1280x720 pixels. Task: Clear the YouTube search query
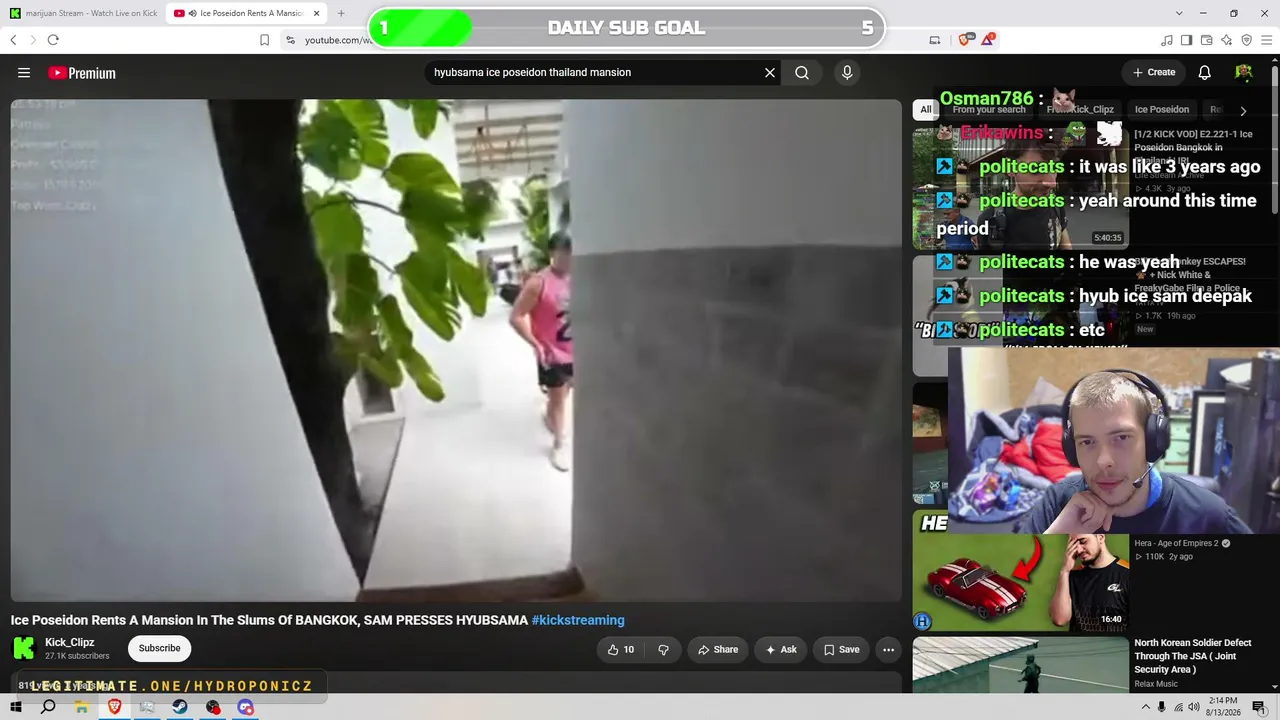(770, 72)
